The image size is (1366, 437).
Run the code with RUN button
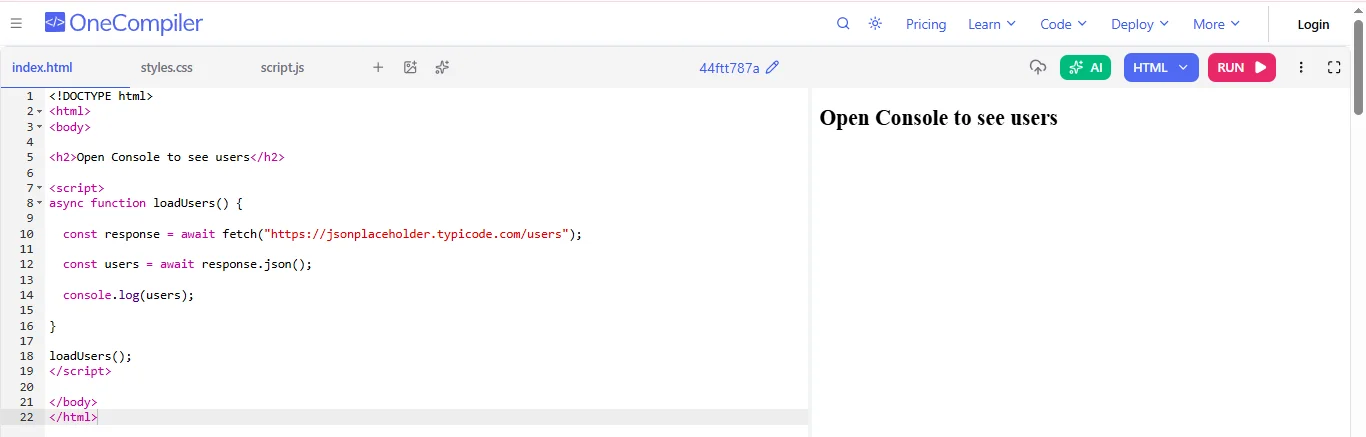point(1242,67)
